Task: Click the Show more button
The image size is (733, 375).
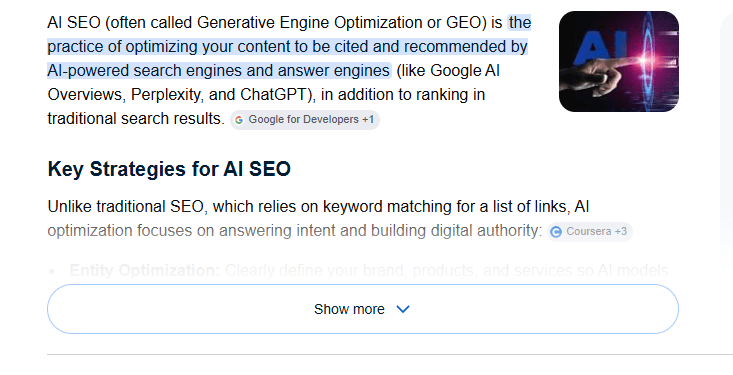Action: click(363, 309)
